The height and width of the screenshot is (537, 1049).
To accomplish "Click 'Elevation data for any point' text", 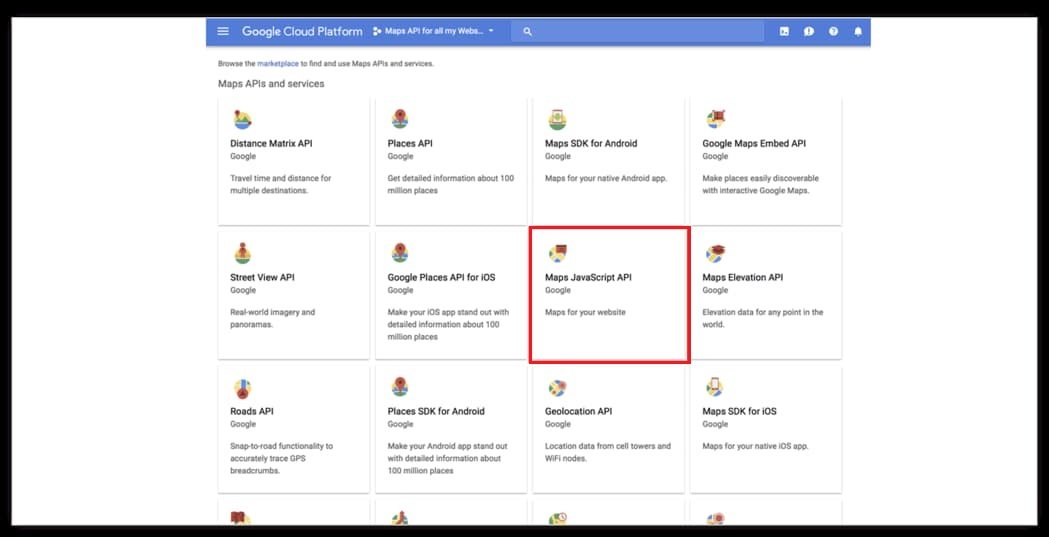I will (763, 318).
